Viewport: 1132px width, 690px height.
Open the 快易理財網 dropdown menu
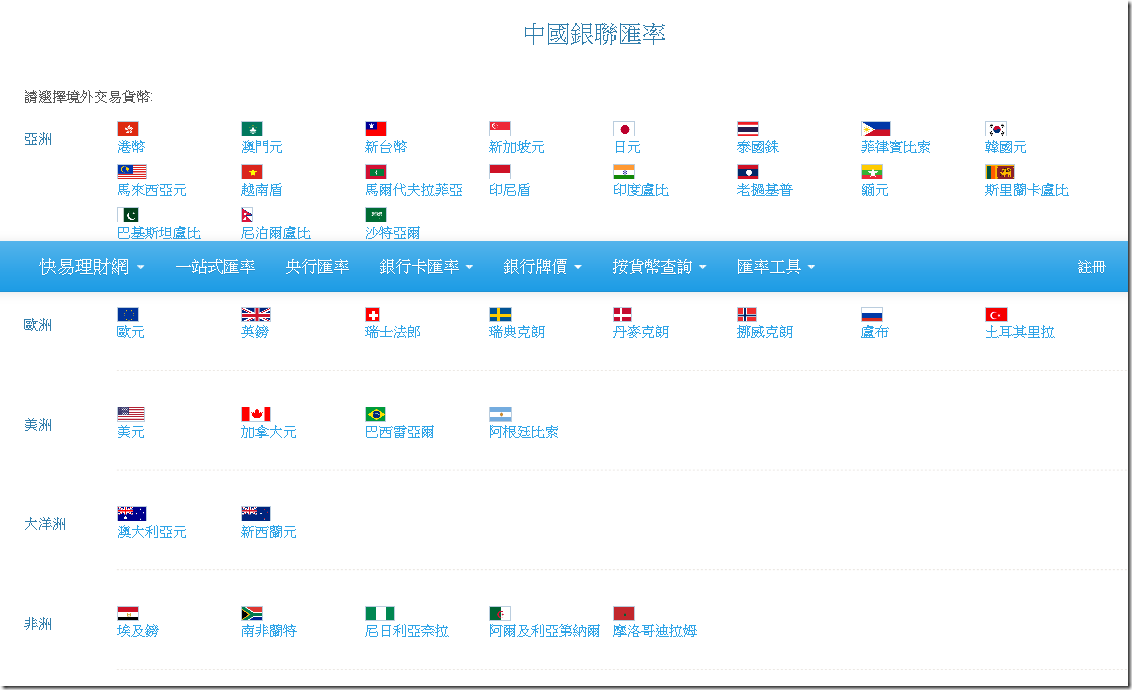pos(92,267)
